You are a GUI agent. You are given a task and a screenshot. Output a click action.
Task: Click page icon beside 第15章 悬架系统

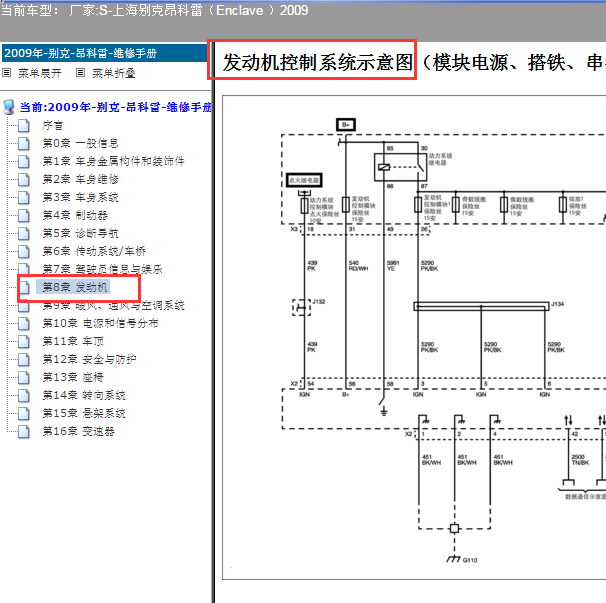coord(24,413)
